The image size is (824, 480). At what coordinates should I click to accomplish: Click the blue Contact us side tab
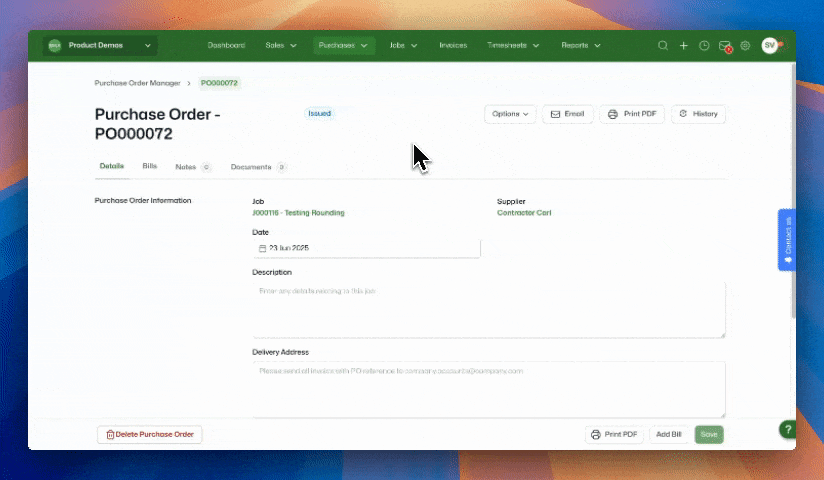tap(787, 240)
